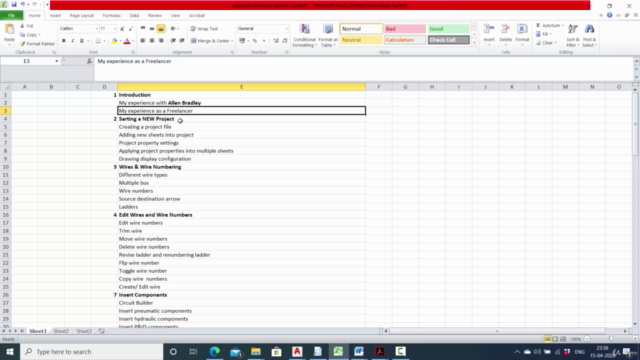640x360 pixels.
Task: Open the File tab
Action: (x=11, y=16)
